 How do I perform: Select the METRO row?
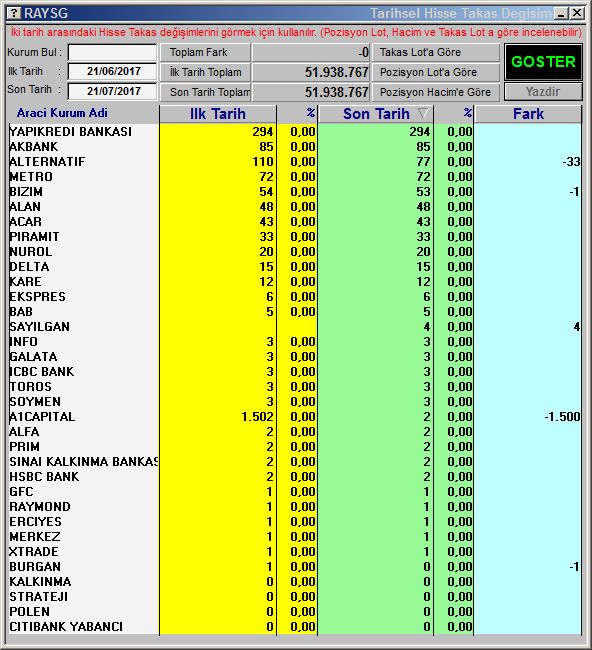[x=295, y=177]
